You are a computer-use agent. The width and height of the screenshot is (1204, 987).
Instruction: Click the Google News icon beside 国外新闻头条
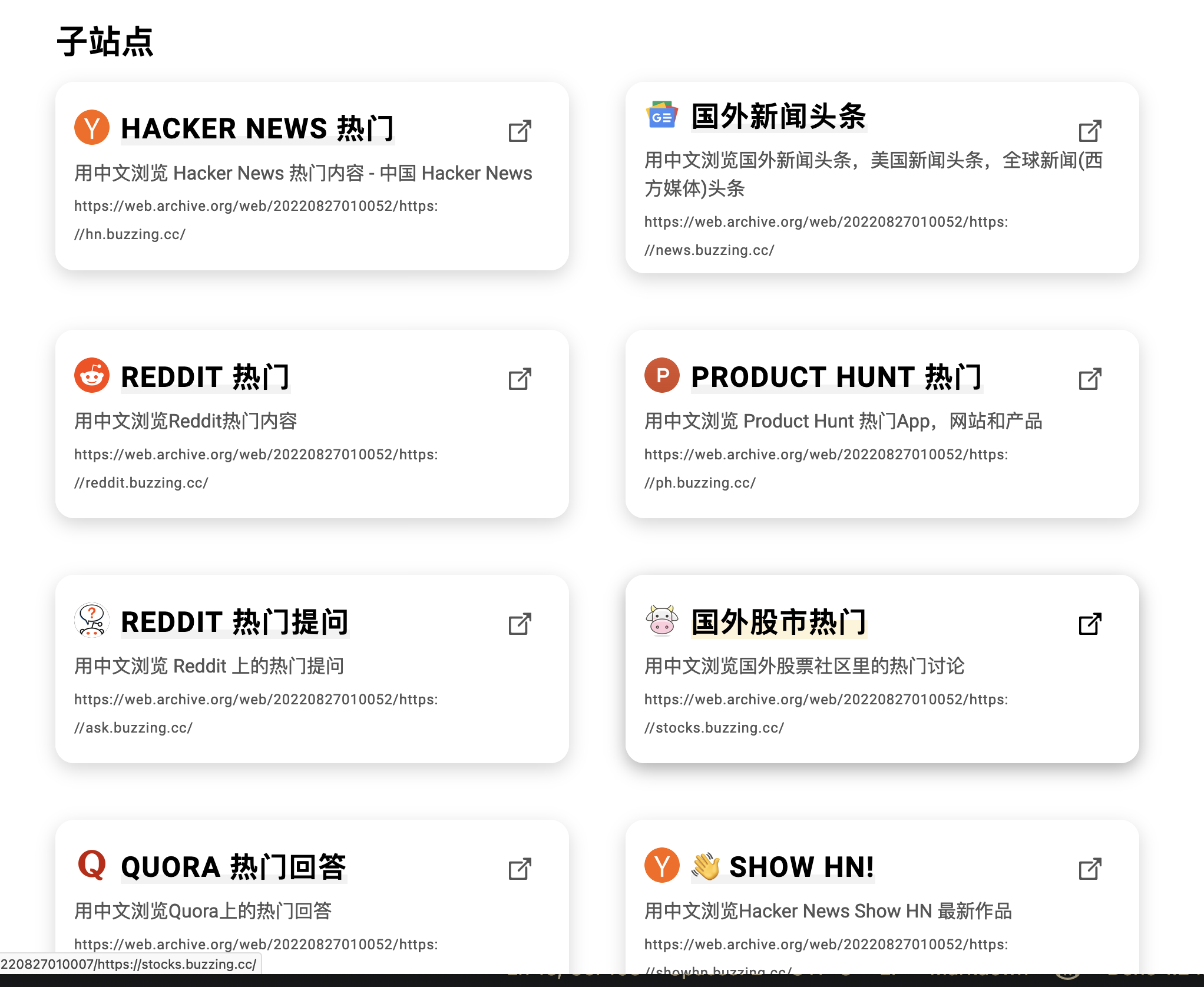662,115
